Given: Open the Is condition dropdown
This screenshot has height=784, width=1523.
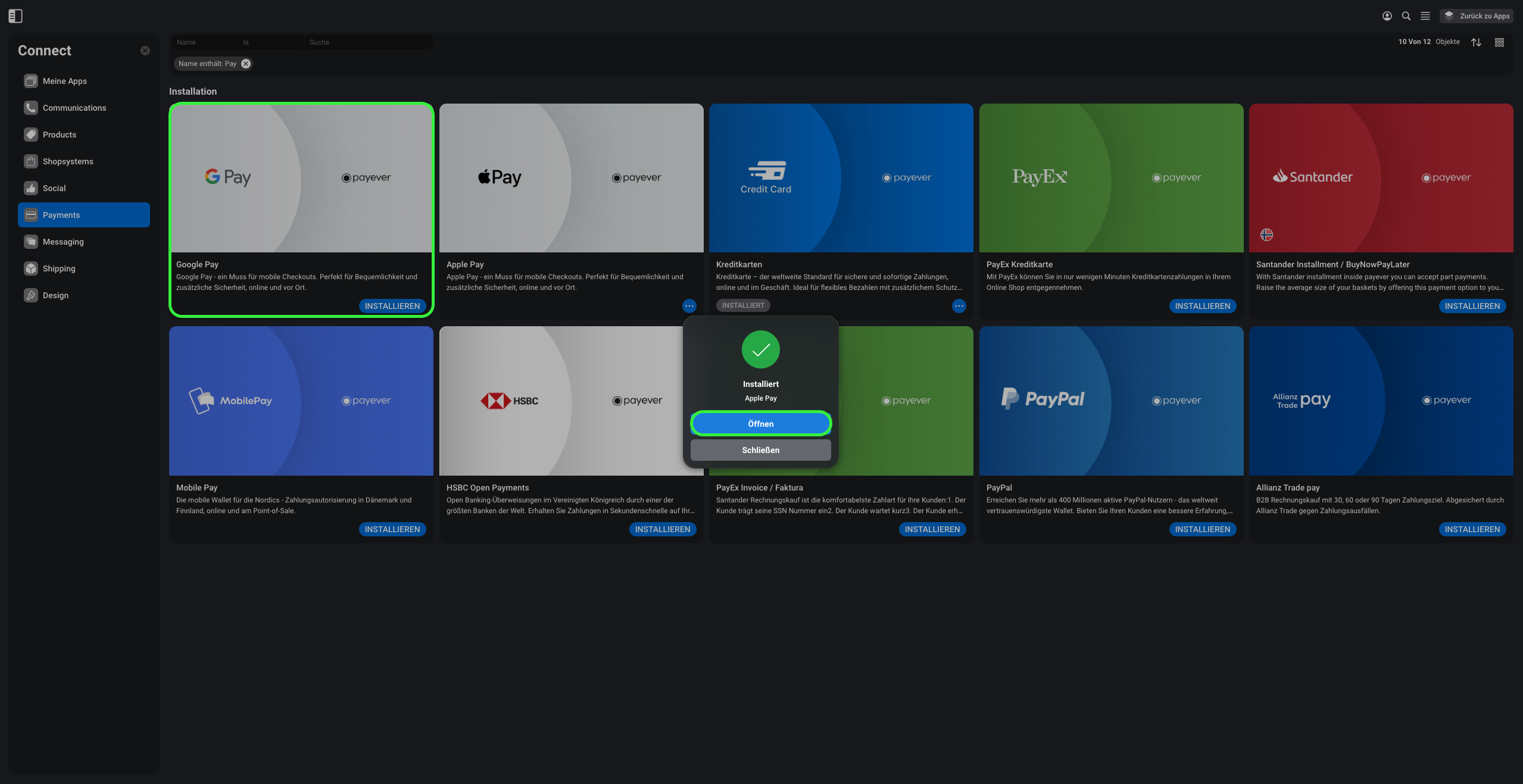Looking at the screenshot, I should click(270, 42).
